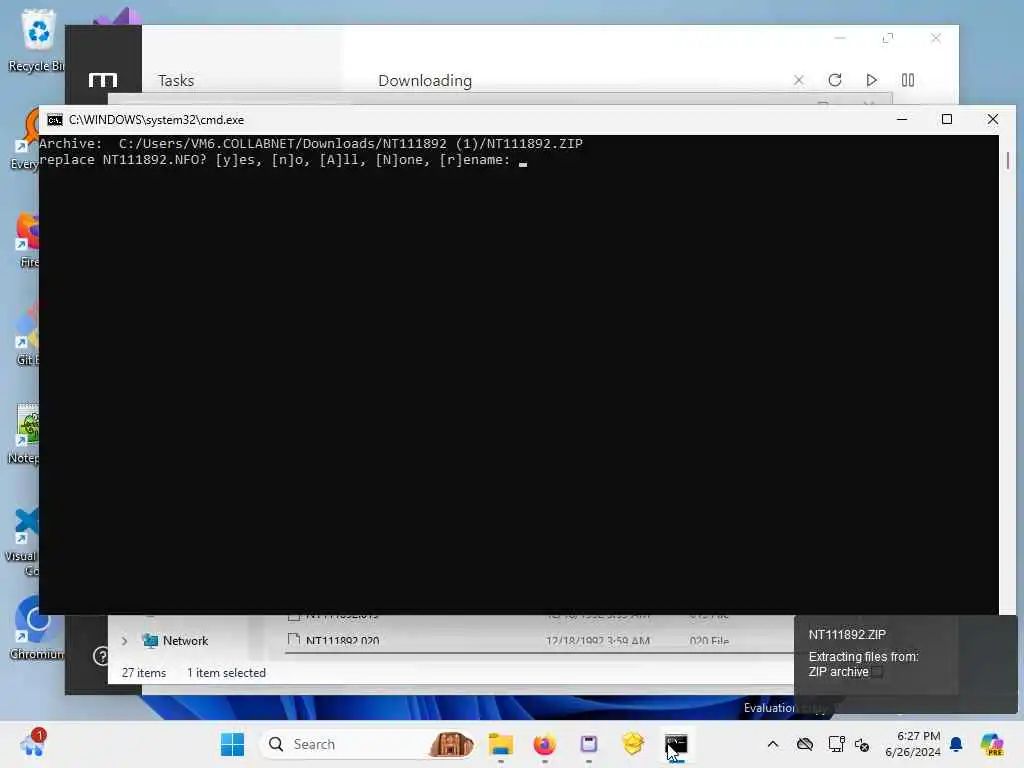1024x768 pixels.
Task: Click the gorilla image beside the Search box
Action: click(x=451, y=744)
